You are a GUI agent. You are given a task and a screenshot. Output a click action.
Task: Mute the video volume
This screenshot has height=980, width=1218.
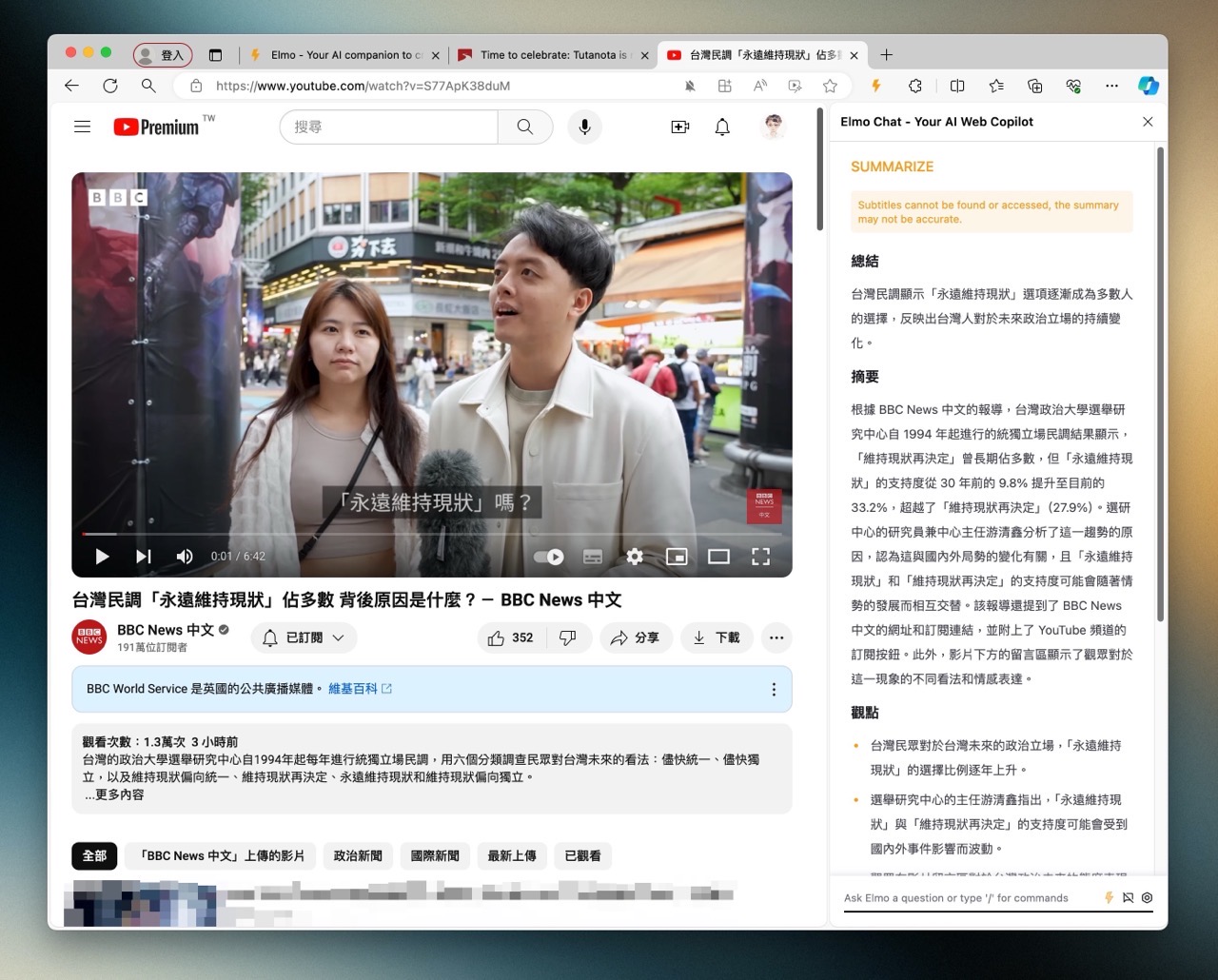pyautogui.click(x=185, y=557)
